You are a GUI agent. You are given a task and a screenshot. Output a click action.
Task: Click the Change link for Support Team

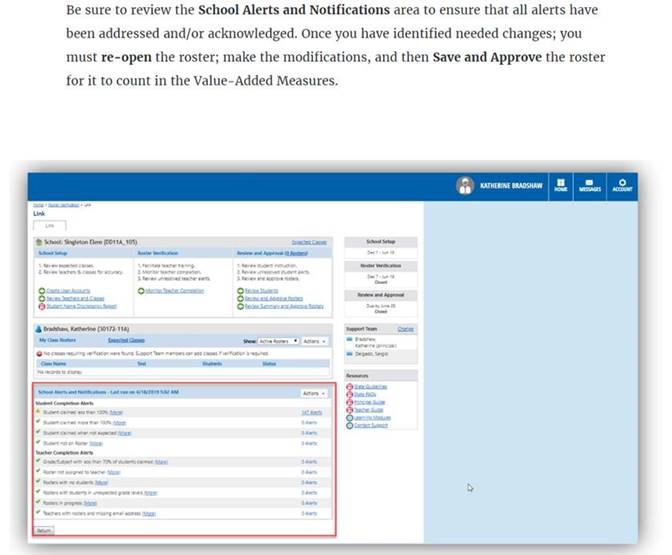point(406,329)
